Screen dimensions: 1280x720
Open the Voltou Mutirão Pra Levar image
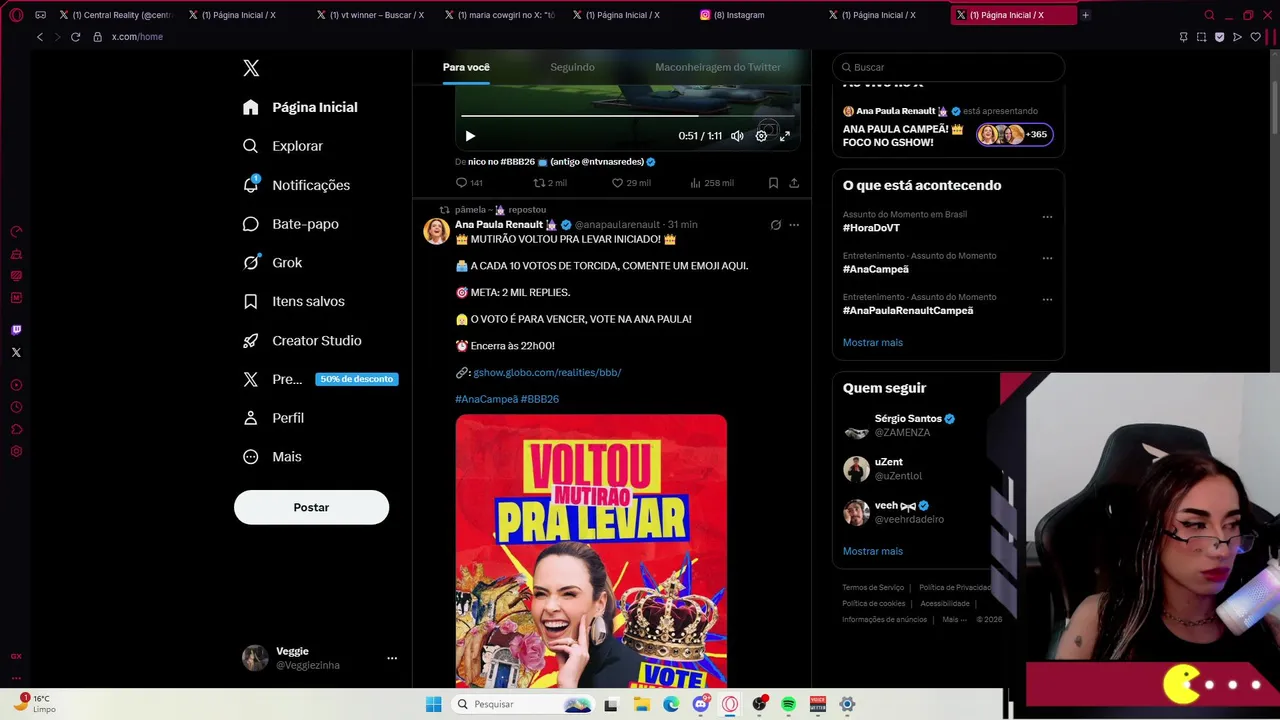591,551
